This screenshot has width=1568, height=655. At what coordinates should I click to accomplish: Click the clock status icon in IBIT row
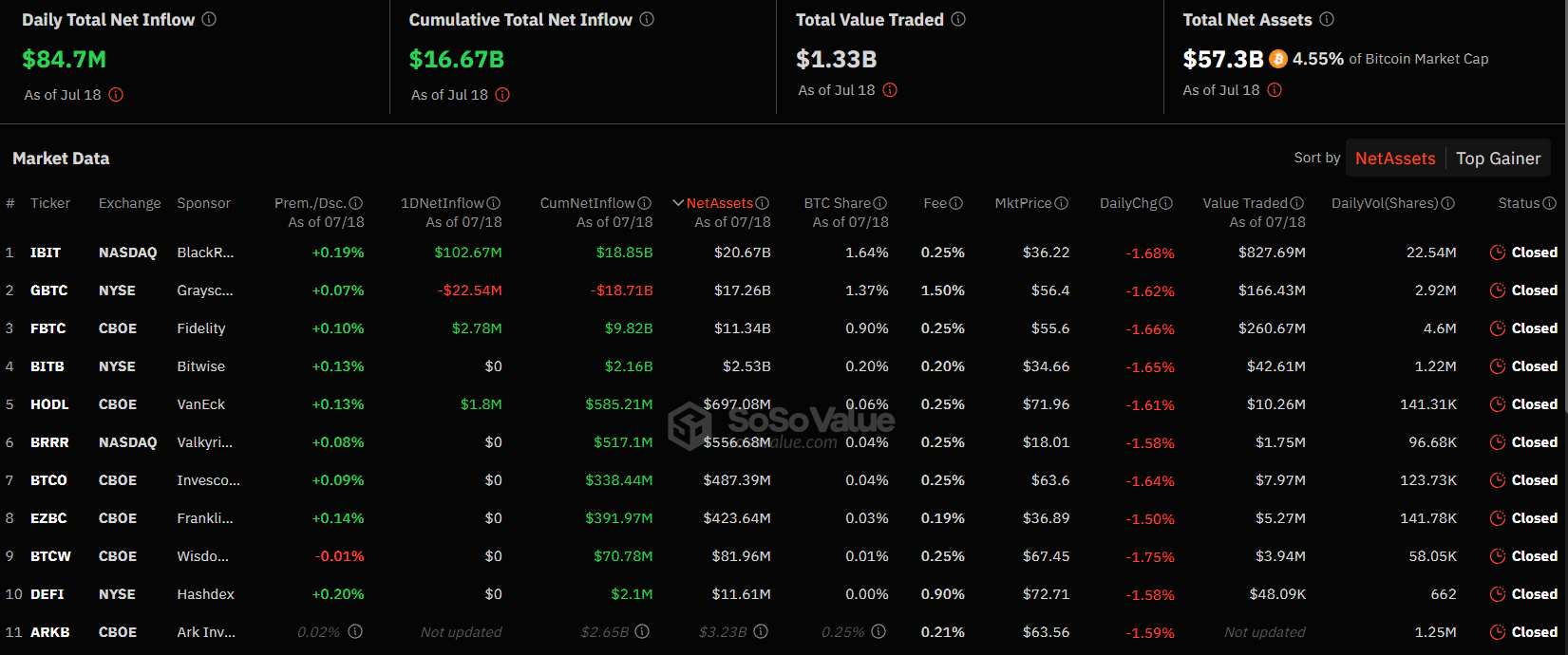[1498, 253]
